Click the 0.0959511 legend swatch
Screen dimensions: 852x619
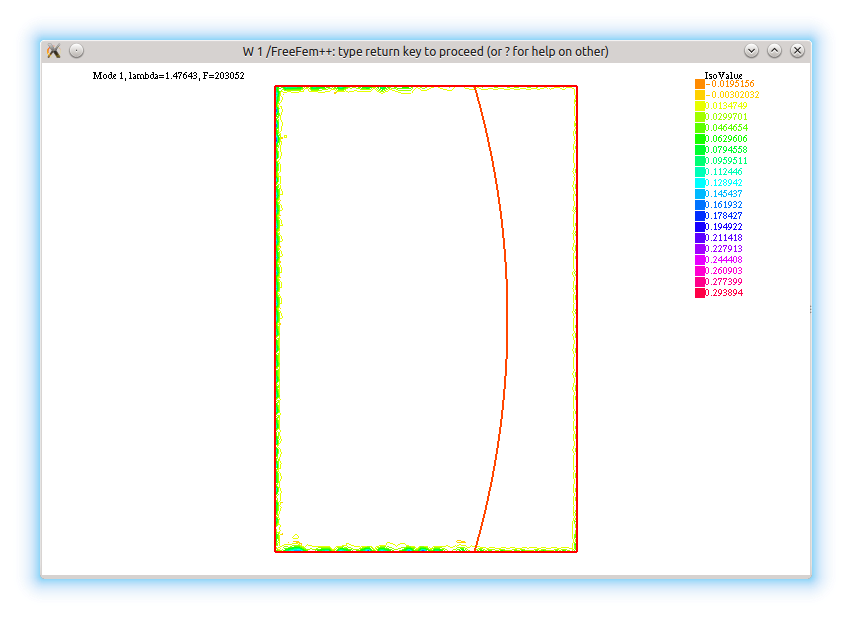[x=700, y=161]
